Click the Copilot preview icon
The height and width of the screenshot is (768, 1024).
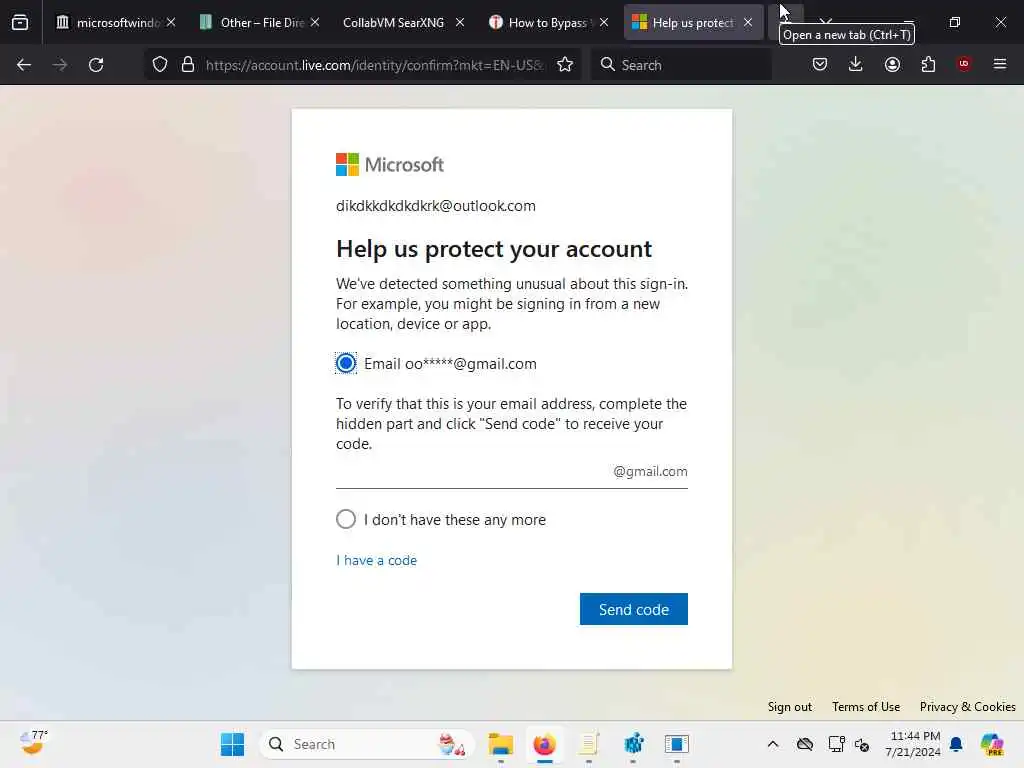[x=992, y=744]
